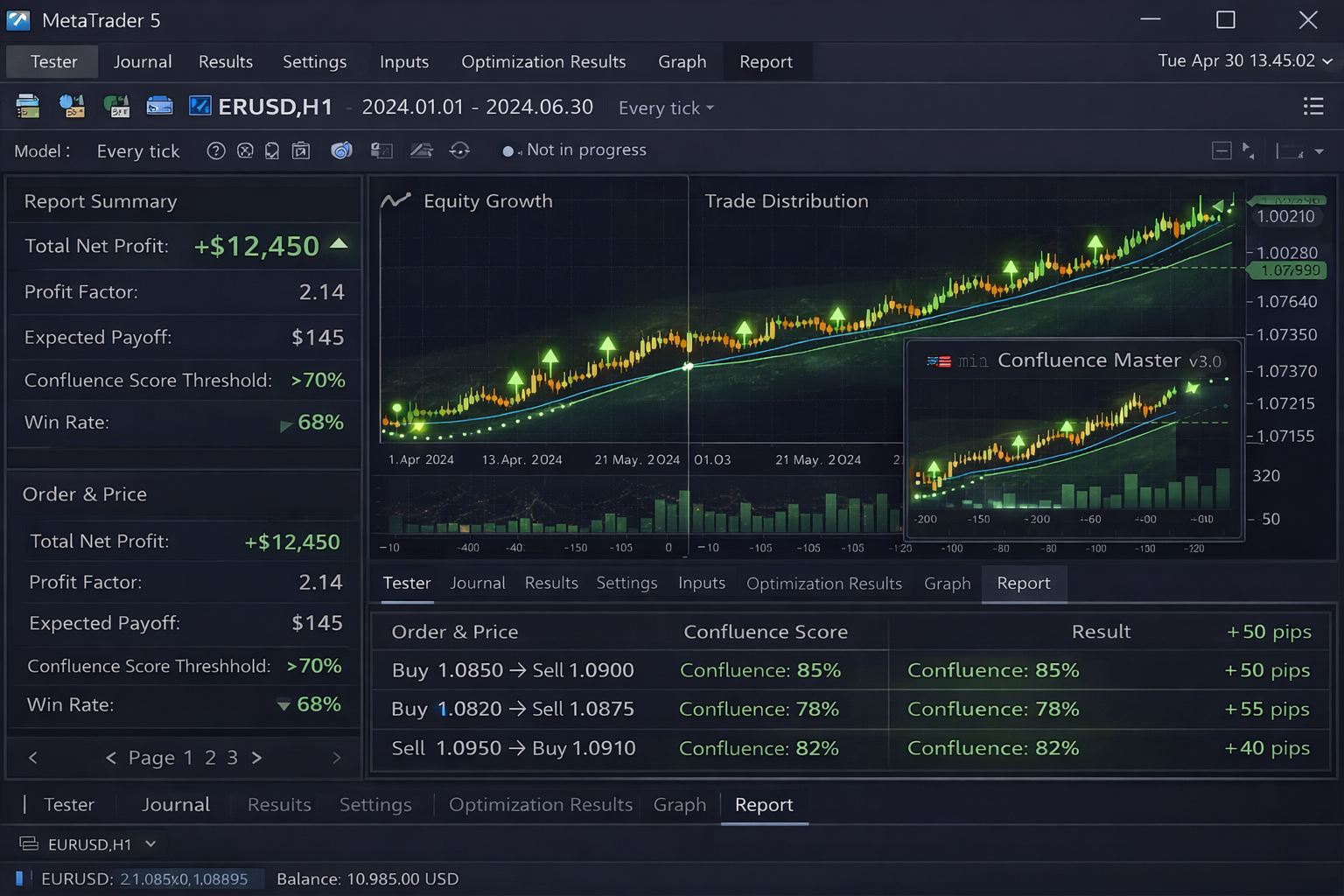
Task: Click Balance: 10.985.00 USD in status bar
Action: [x=367, y=878]
